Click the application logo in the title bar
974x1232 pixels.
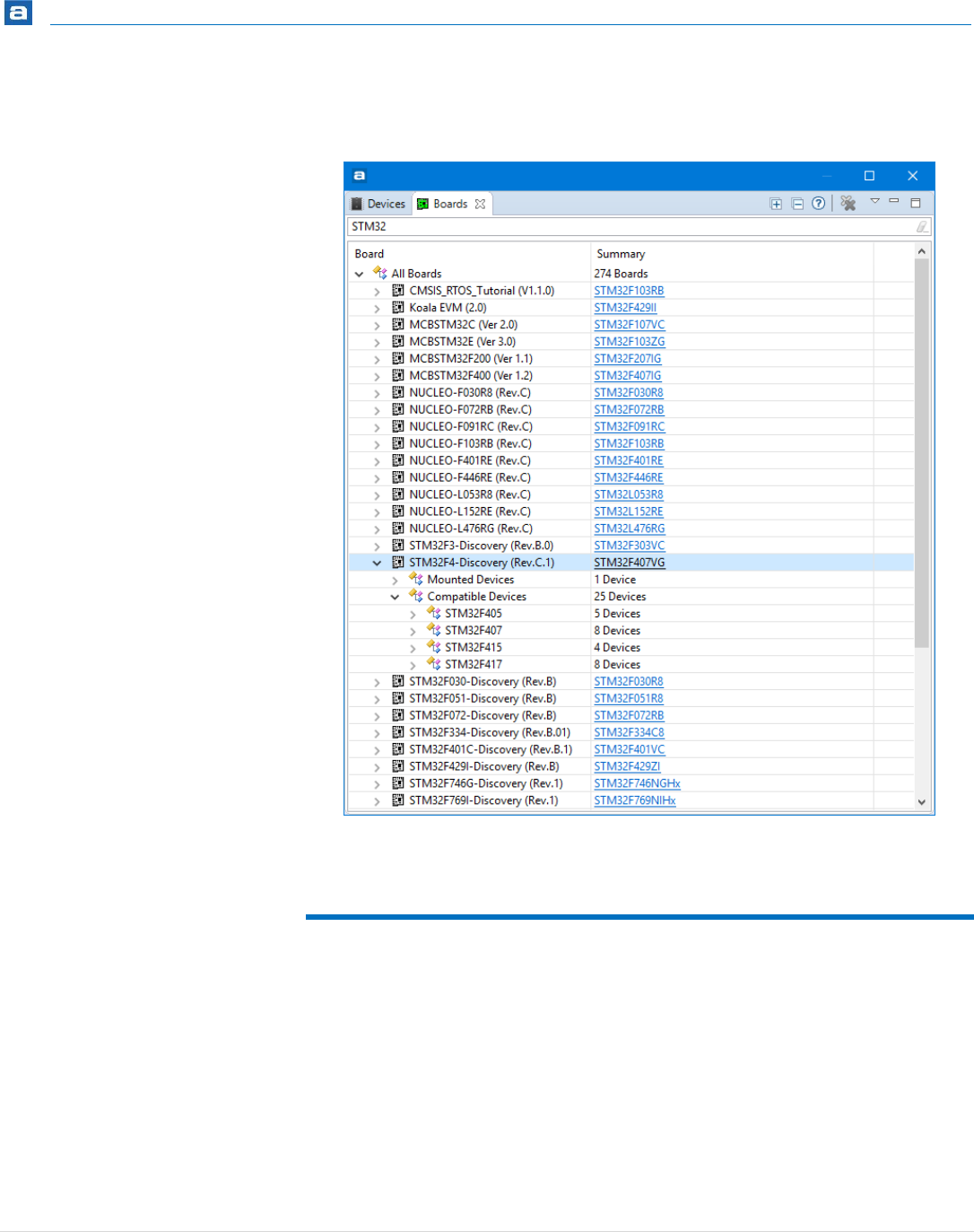(x=359, y=176)
